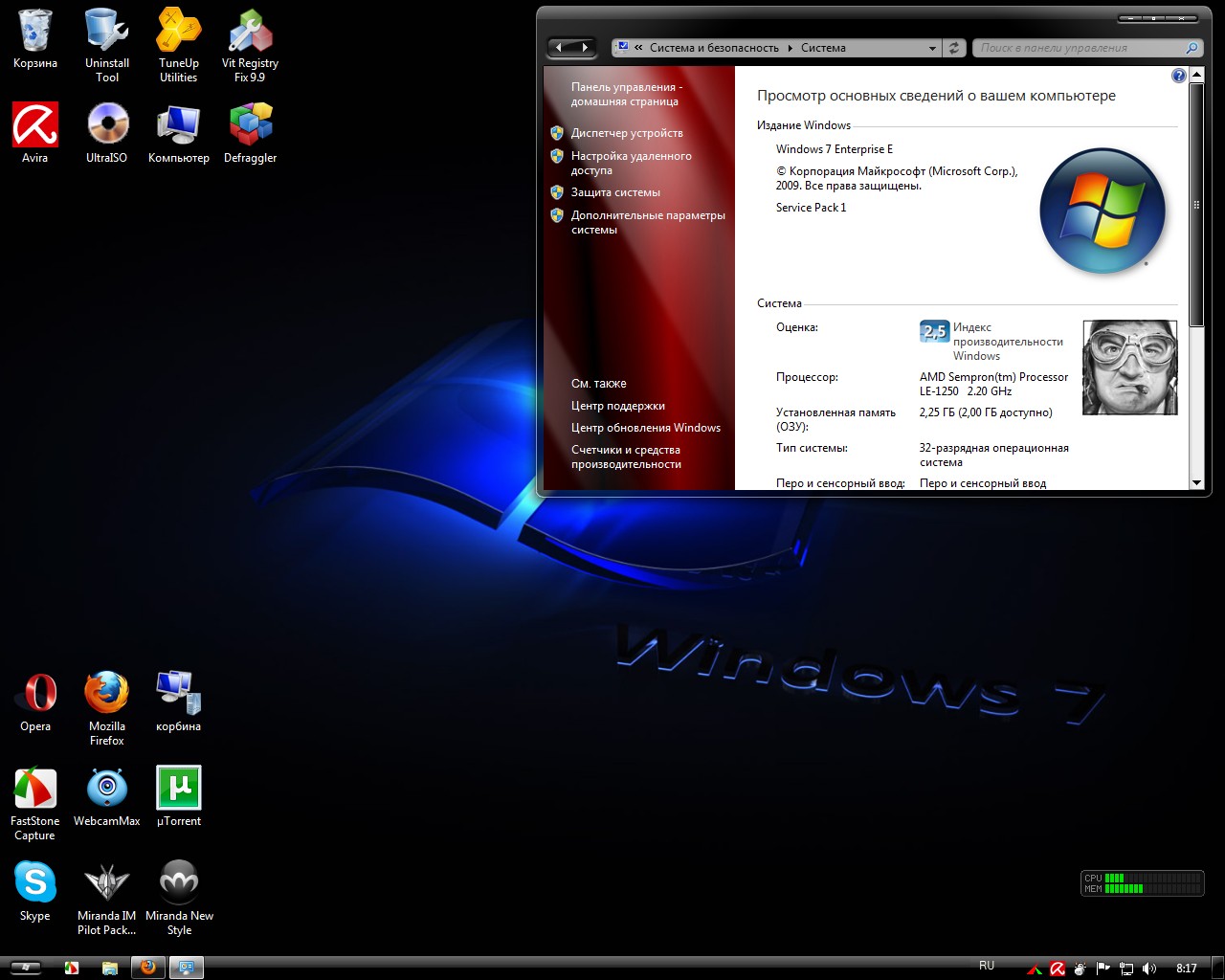Go forward using the navigation forward arrow
Image resolution: width=1225 pixels, height=980 pixels.
[x=584, y=47]
